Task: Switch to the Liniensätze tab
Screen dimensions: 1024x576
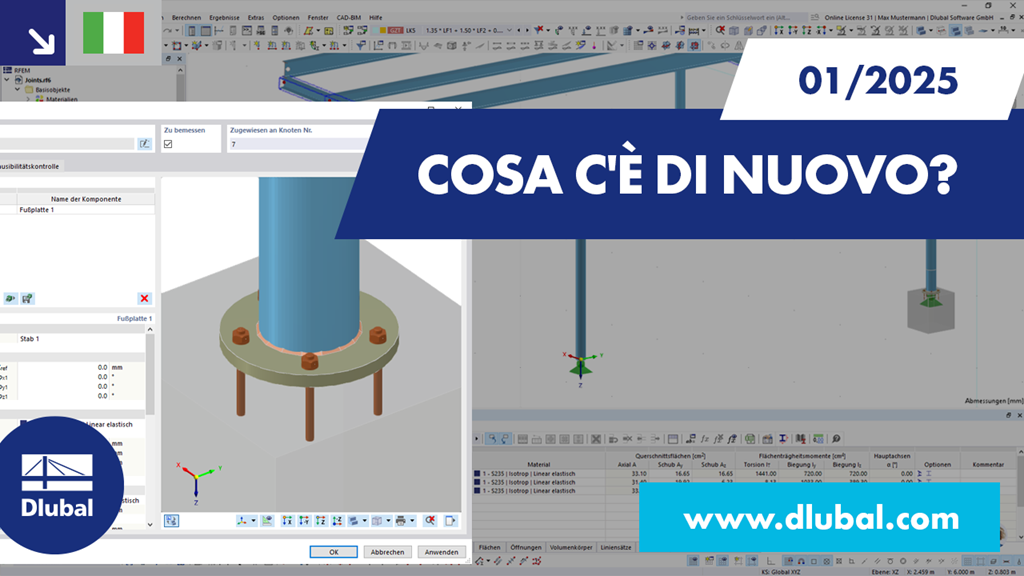Action: 616,547
